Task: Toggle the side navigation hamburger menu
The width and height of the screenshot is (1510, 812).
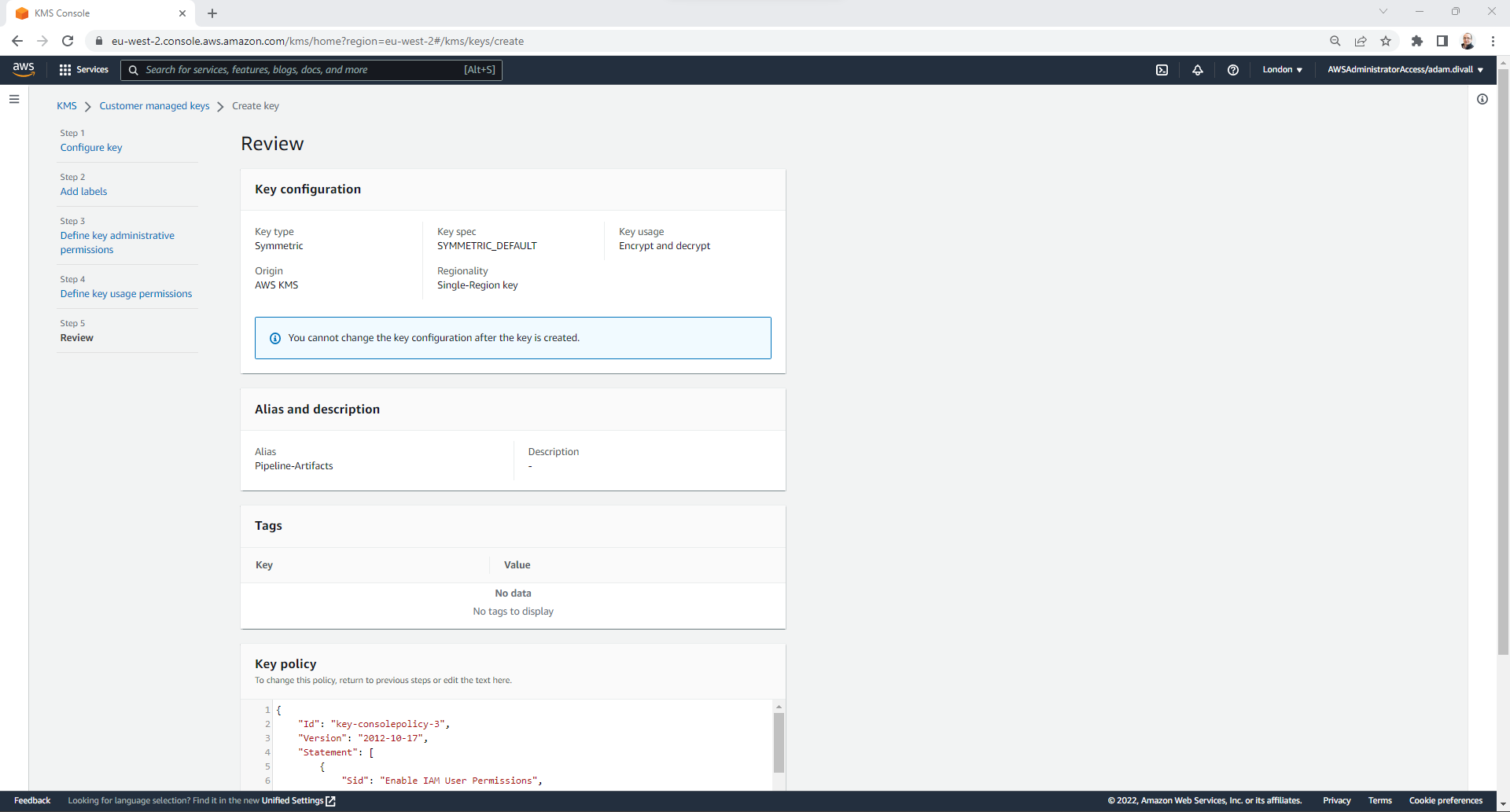Action: pos(14,99)
